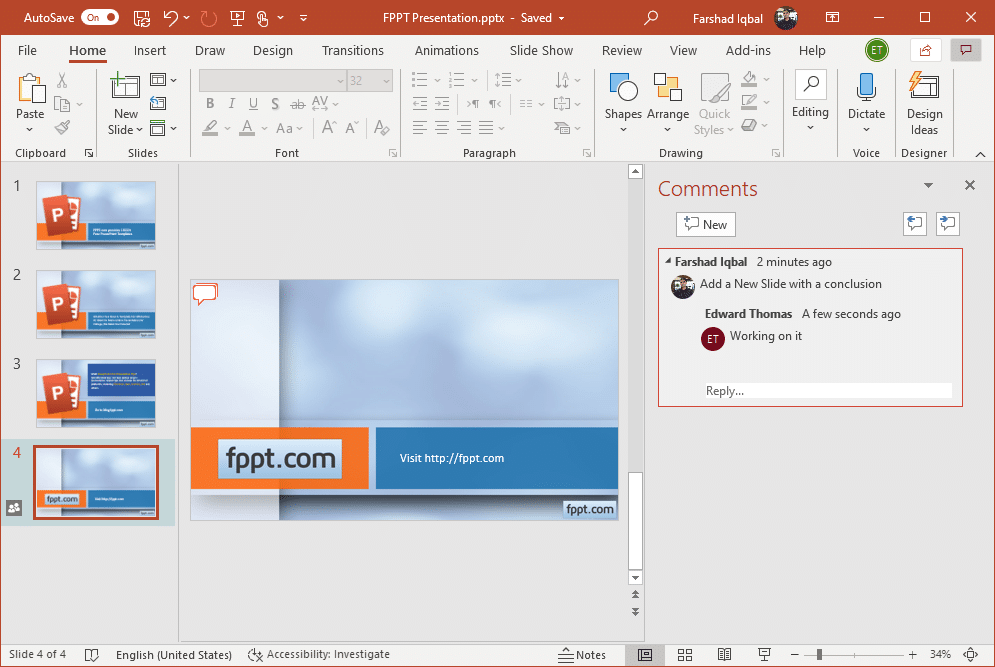The image size is (995, 667).
Task: Toggle the Comments pane button in ribbon
Action: click(x=965, y=50)
